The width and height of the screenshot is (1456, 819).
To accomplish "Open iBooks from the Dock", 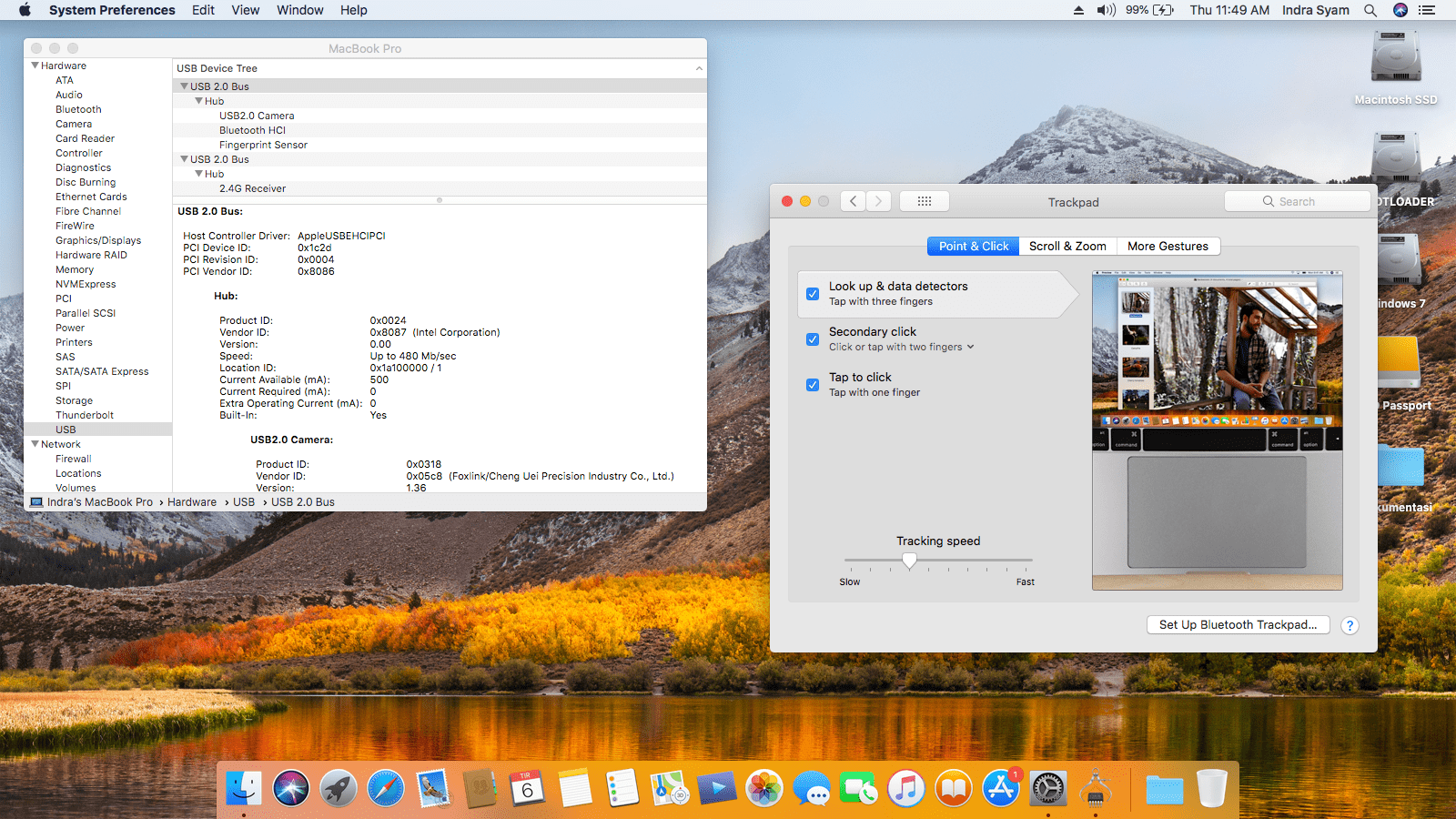I will pos(954,788).
